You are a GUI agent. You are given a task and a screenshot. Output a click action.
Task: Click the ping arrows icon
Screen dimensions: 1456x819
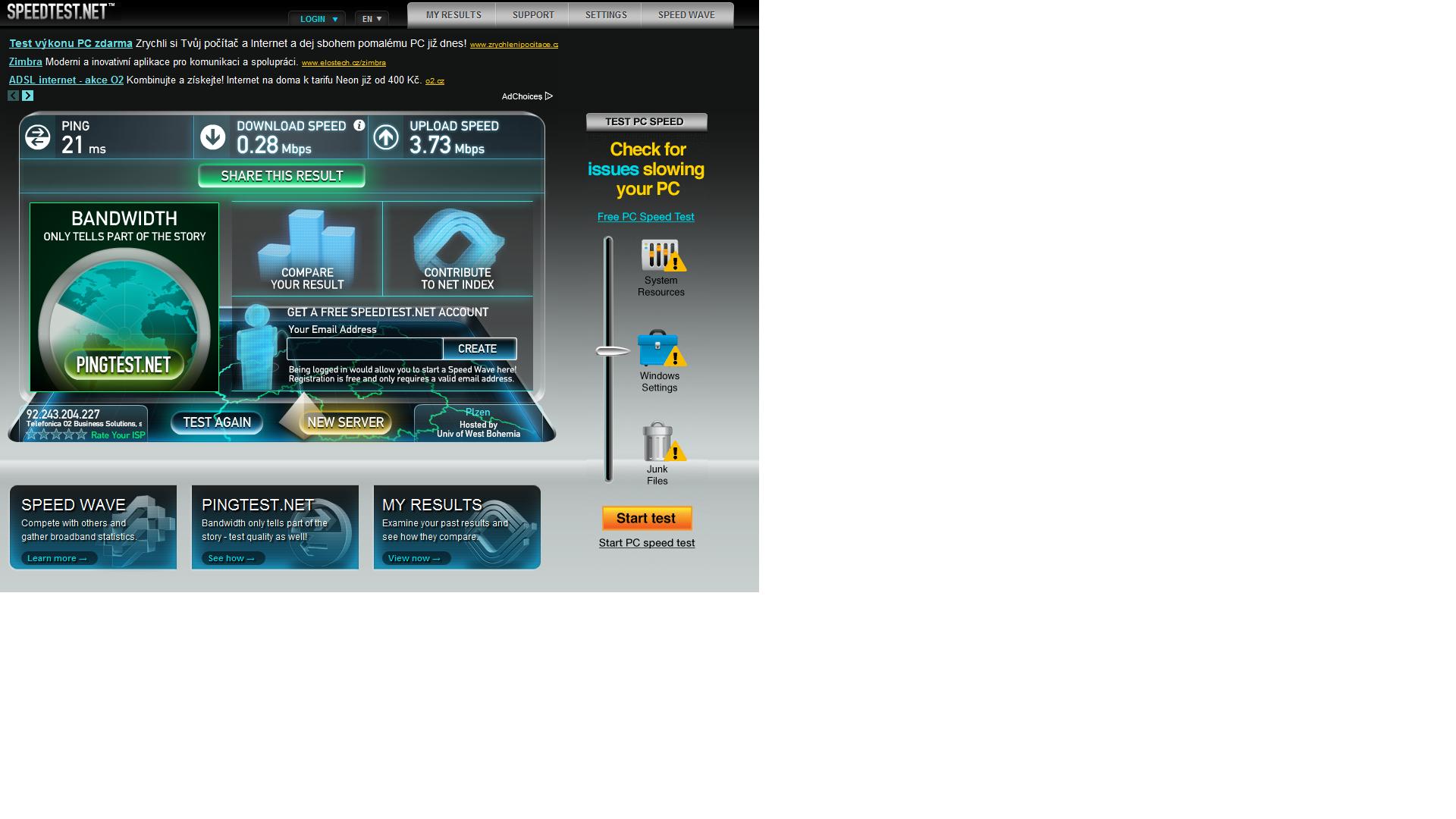[38, 137]
